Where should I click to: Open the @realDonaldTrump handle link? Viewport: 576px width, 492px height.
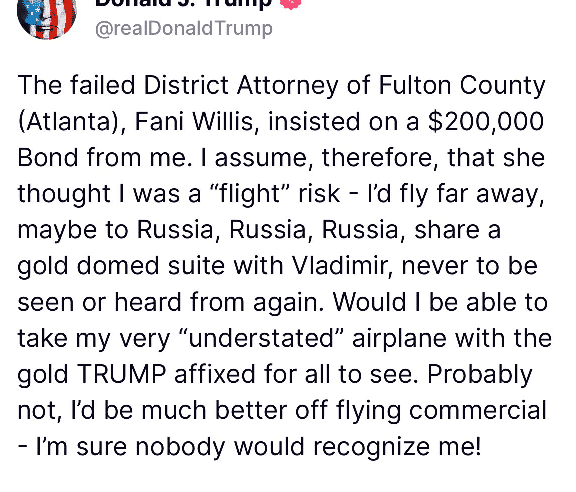tap(184, 29)
